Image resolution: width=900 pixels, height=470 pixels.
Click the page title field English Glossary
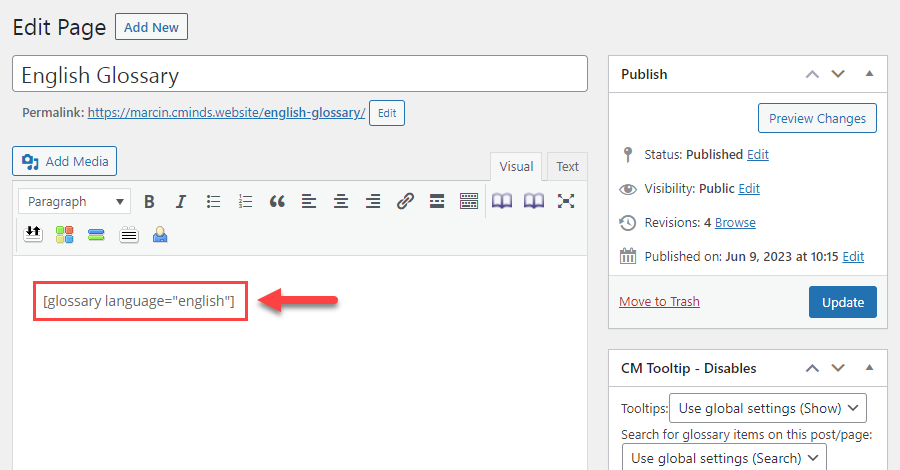pos(300,74)
